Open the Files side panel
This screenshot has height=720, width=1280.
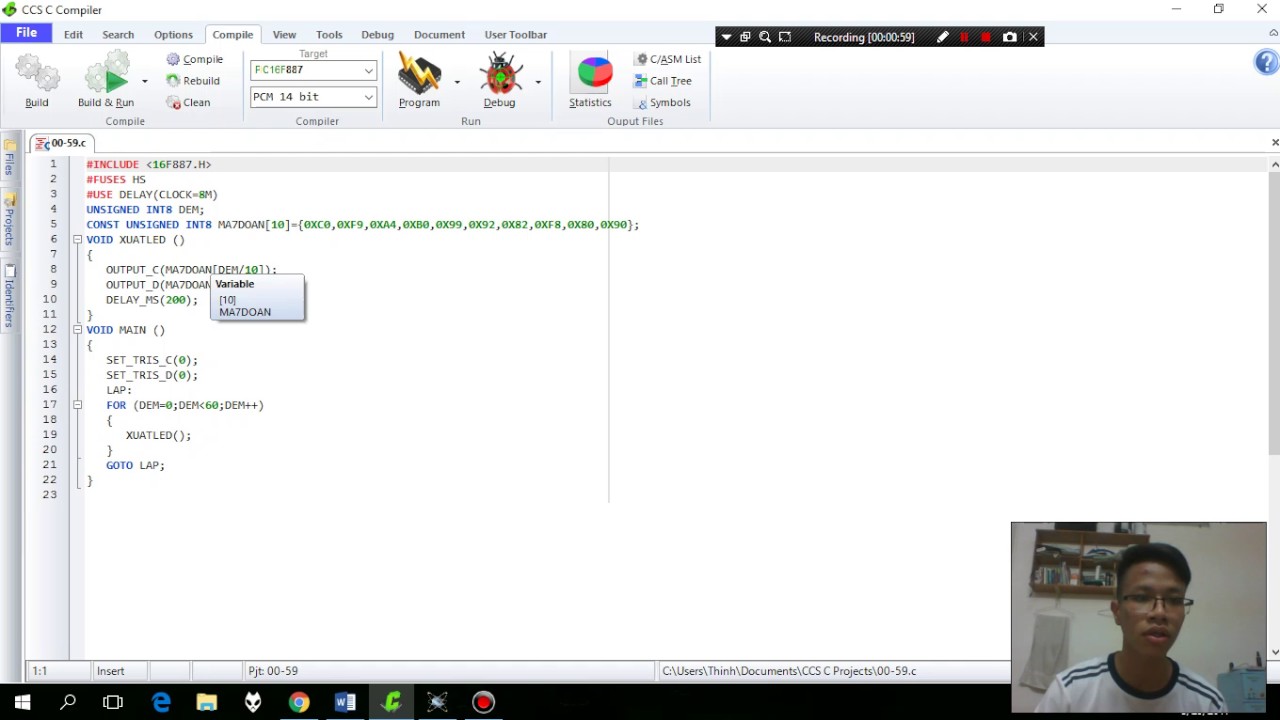coord(9,160)
